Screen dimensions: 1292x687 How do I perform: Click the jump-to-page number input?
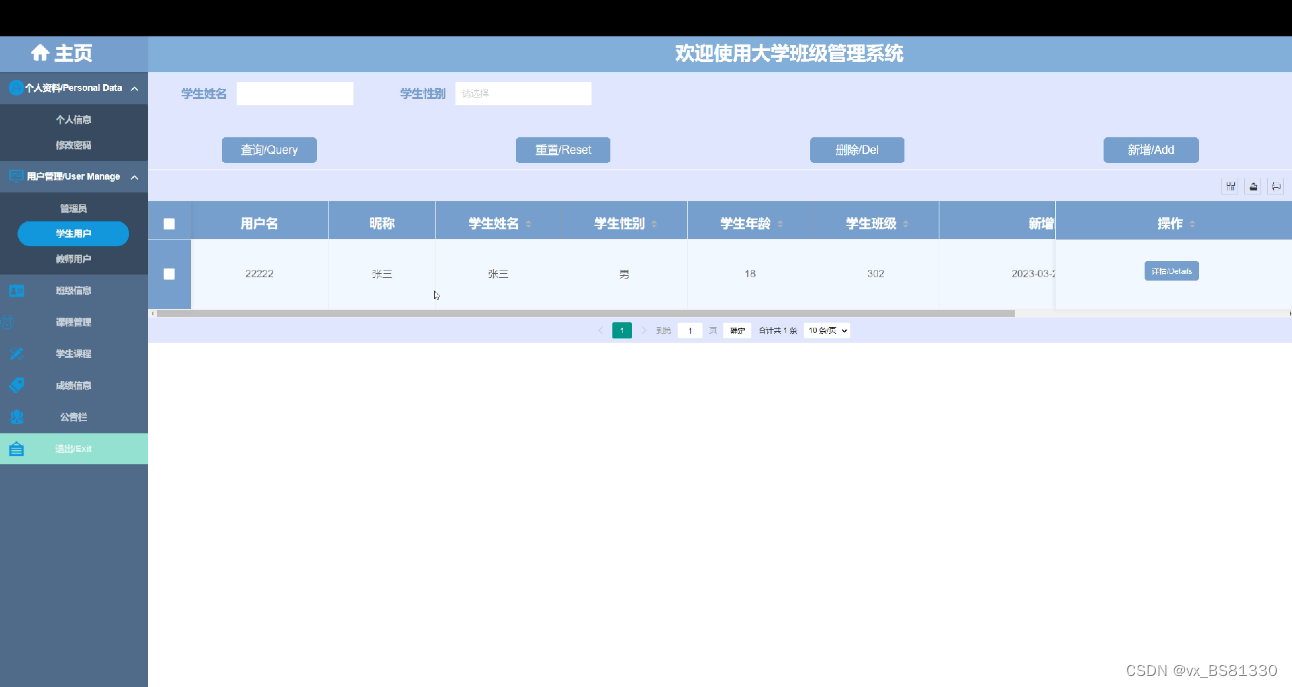click(x=690, y=330)
